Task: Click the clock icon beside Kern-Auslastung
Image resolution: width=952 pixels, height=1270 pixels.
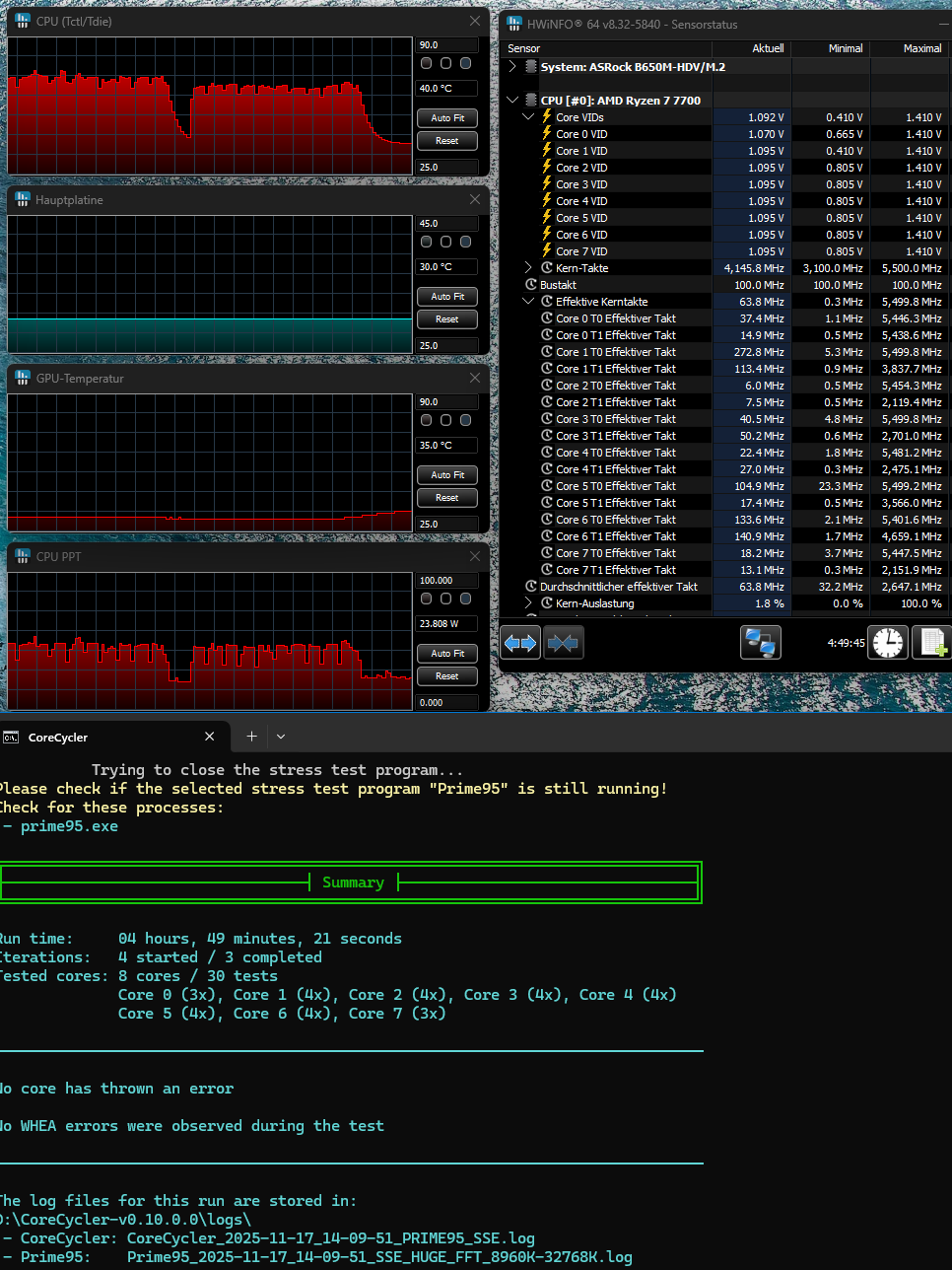Action: (x=547, y=602)
